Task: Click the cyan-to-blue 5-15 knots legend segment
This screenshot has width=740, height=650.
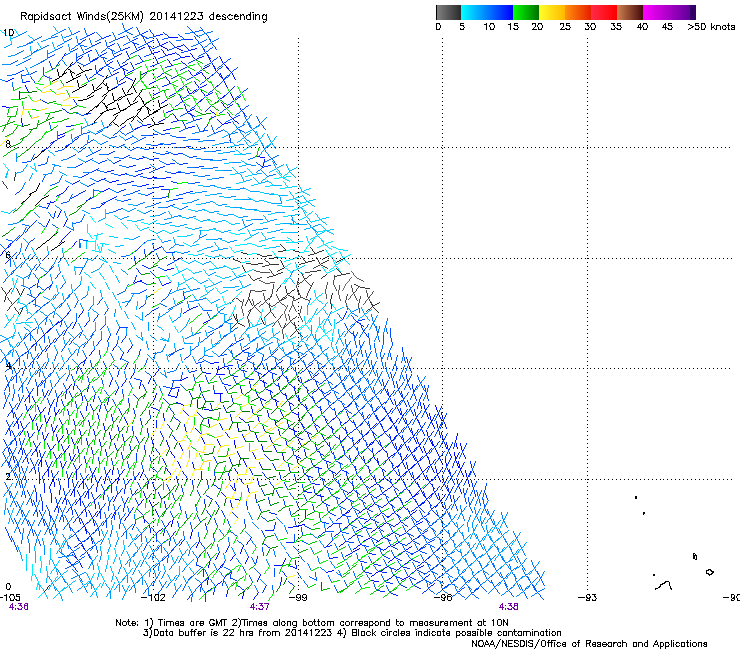Action: 487,12
